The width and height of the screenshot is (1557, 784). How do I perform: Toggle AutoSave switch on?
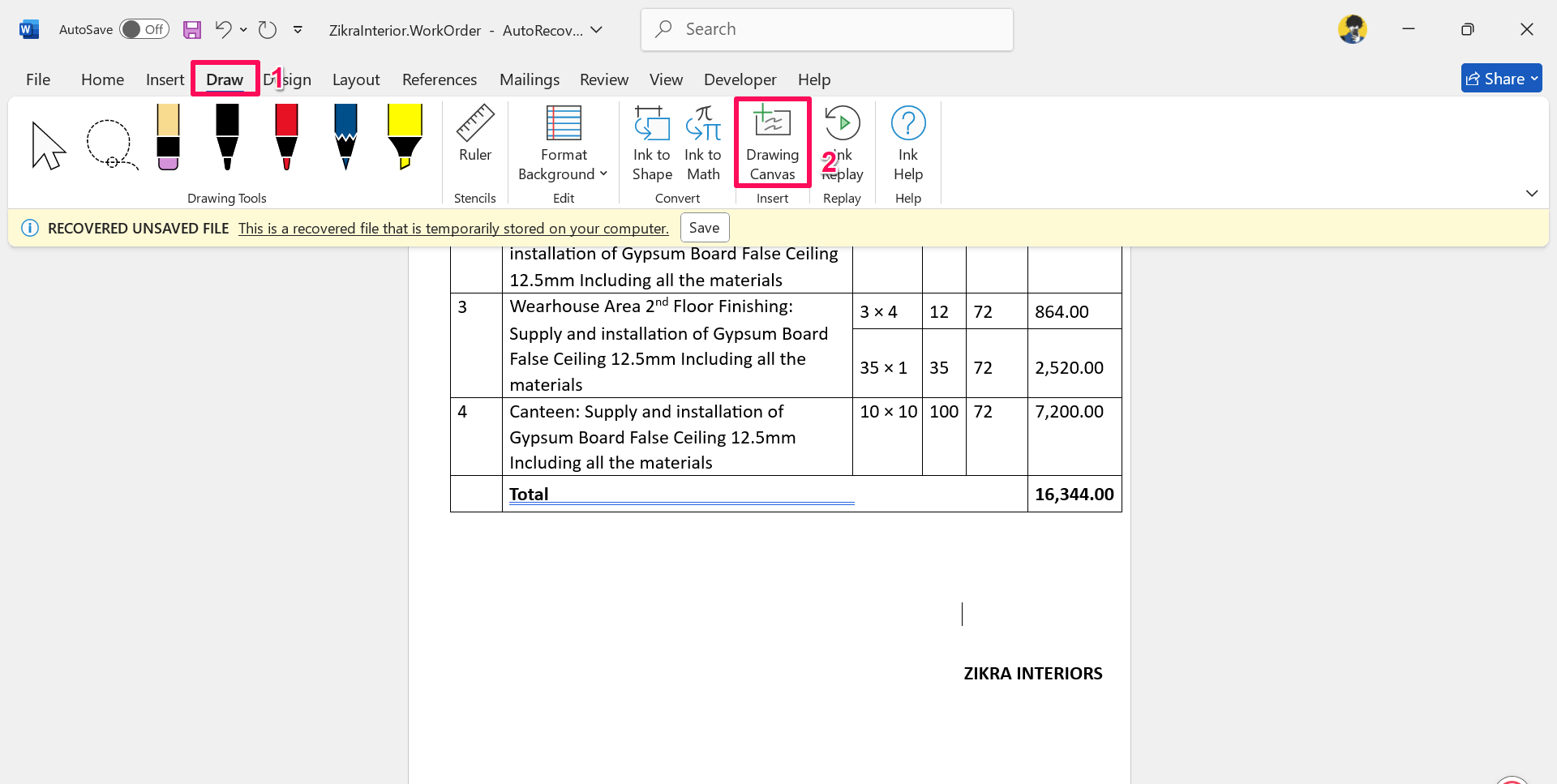pyautogui.click(x=144, y=30)
